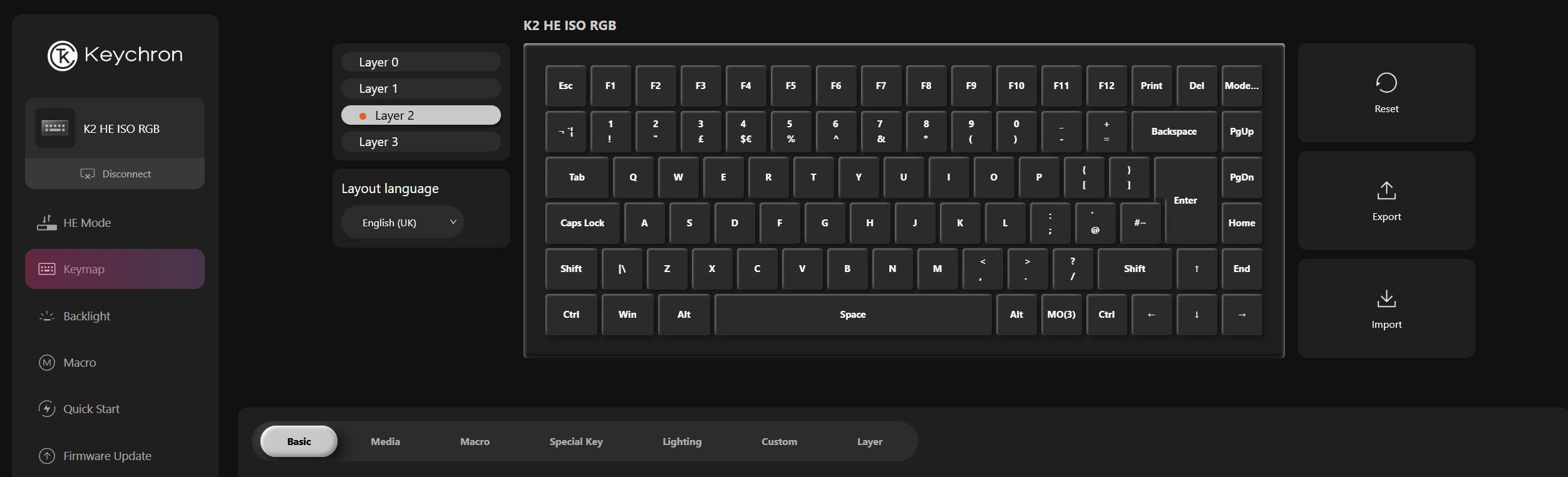Select the MO(3) key
The width and height of the screenshot is (1568, 477).
(1061, 314)
